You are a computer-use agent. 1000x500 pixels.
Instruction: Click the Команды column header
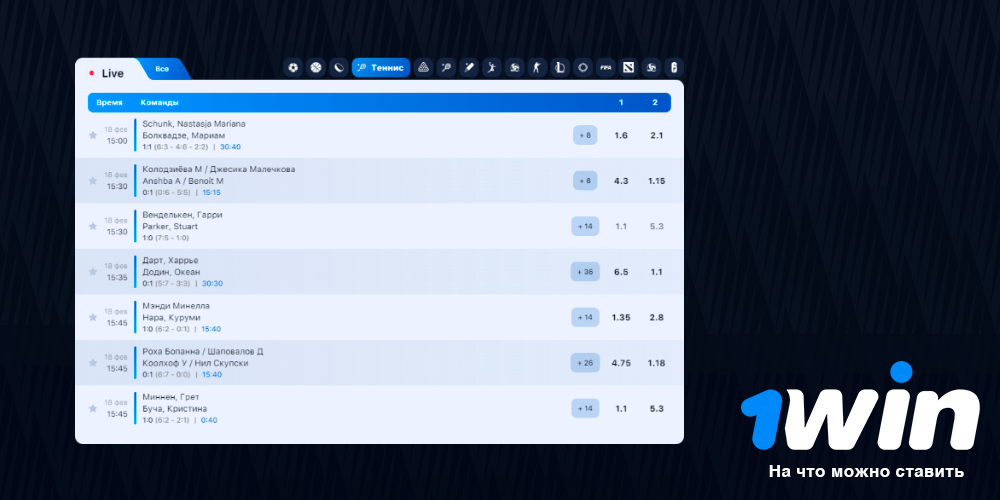pos(159,103)
